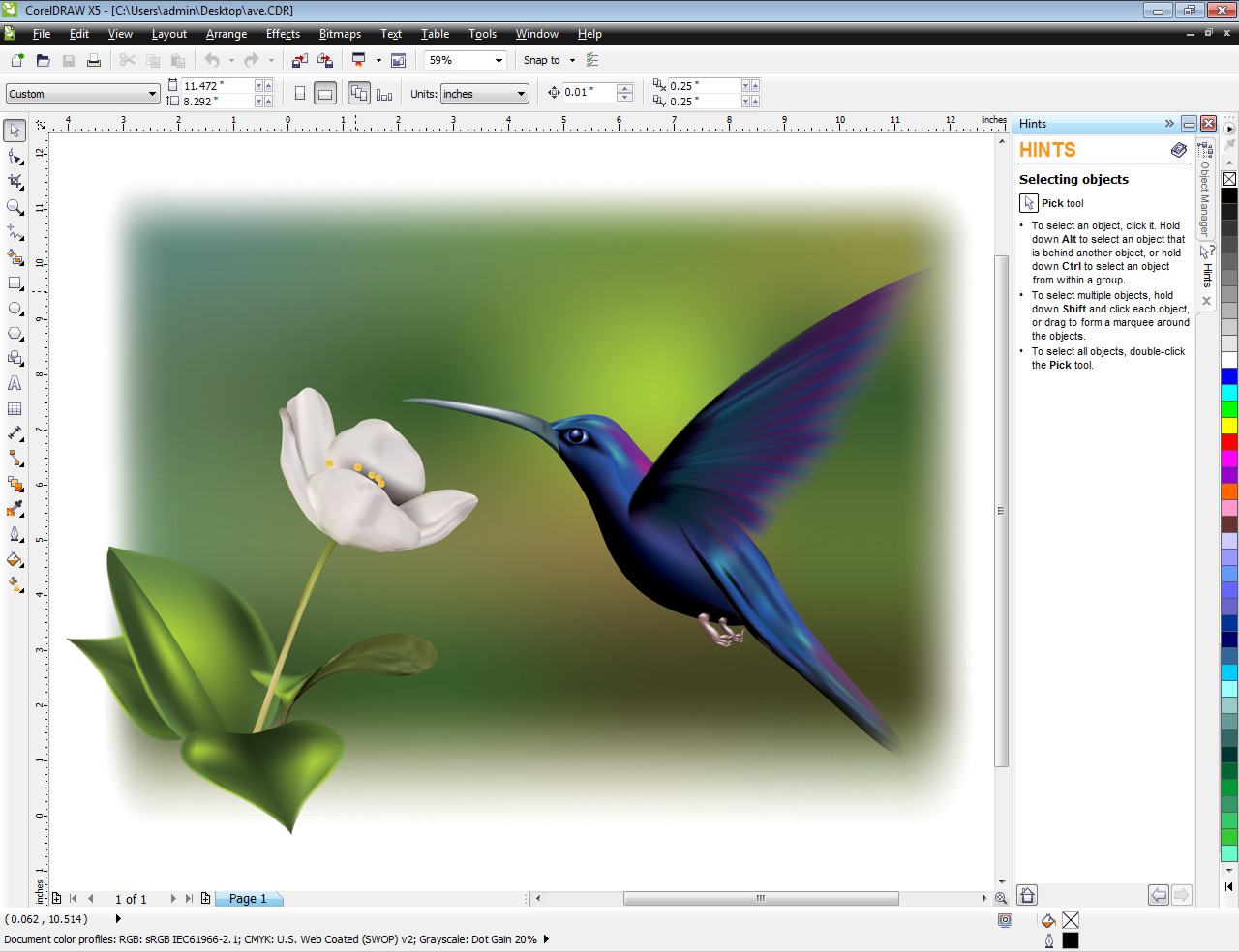The image size is (1239, 952).
Task: Toggle landscape page orientation
Action: pos(325,93)
